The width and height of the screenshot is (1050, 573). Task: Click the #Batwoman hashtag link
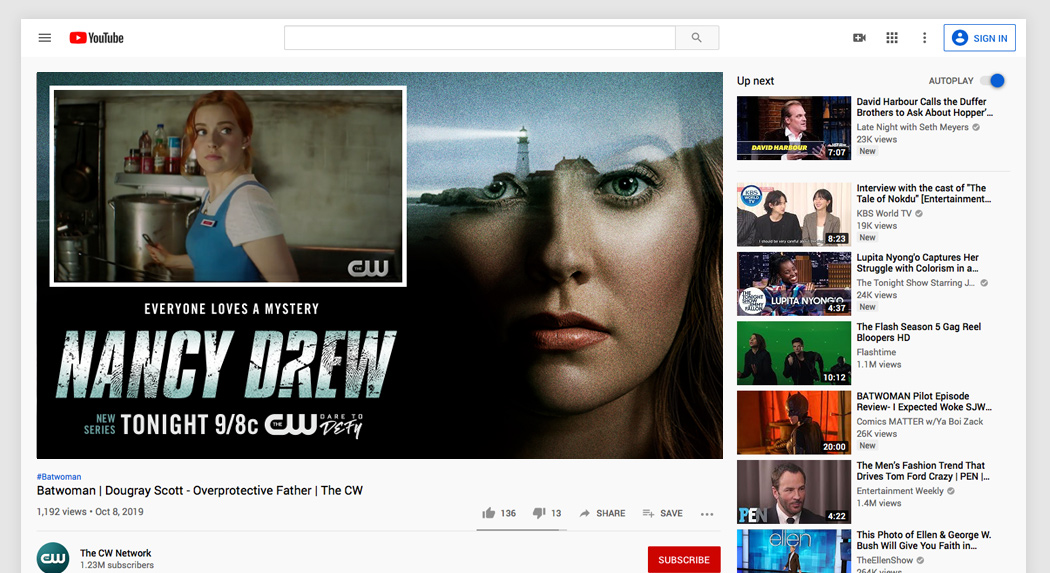tap(59, 477)
